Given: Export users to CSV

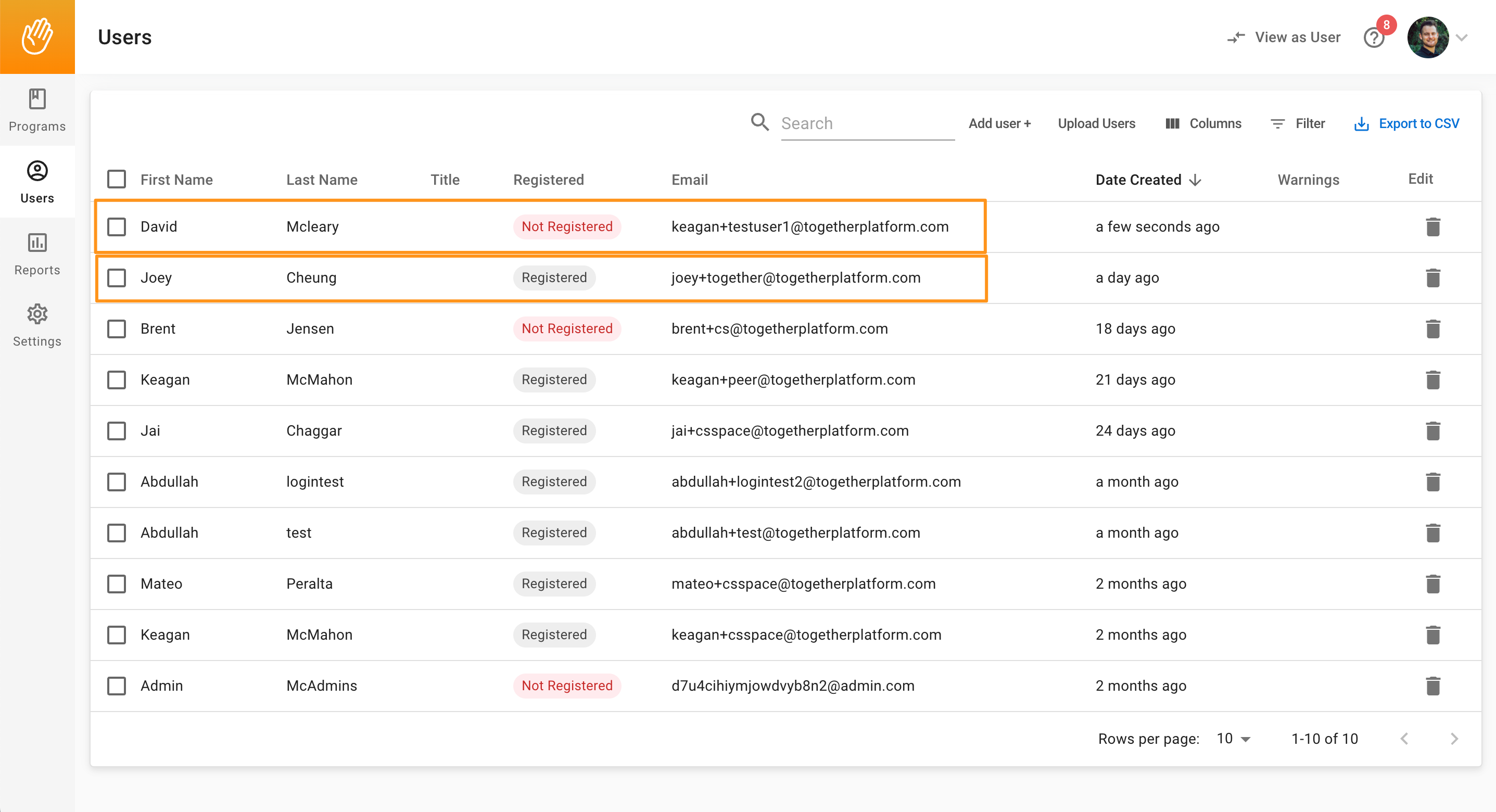Looking at the screenshot, I should [1406, 123].
